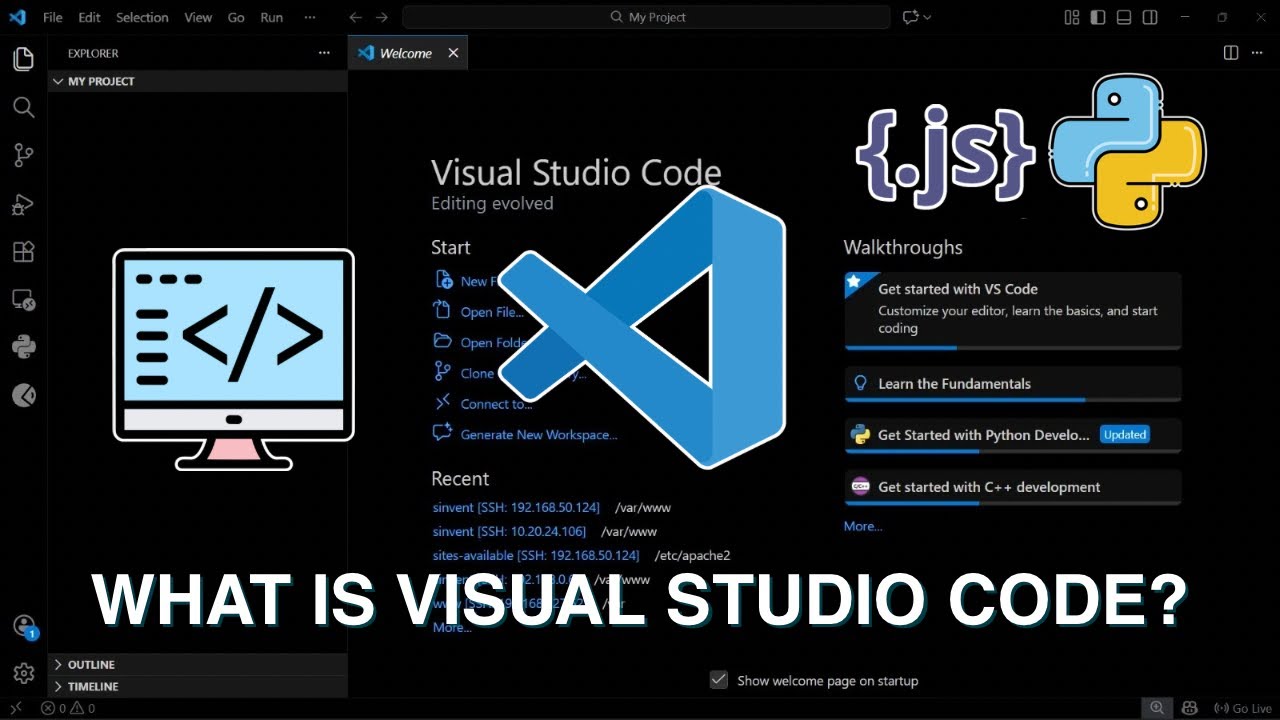Expand the TIMELINE section
The image size is (1280, 720).
(x=198, y=686)
